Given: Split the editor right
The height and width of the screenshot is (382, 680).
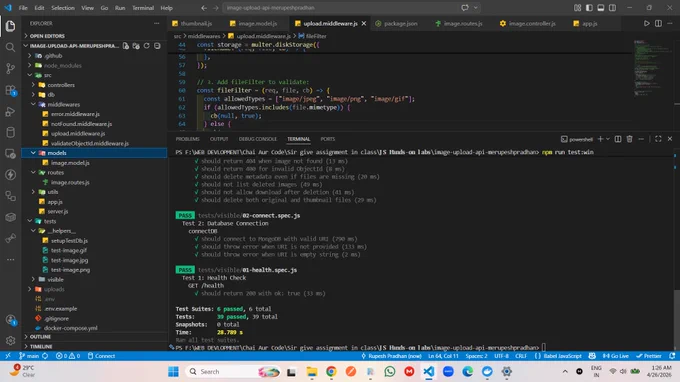Looking at the screenshot, I should coord(658,23).
